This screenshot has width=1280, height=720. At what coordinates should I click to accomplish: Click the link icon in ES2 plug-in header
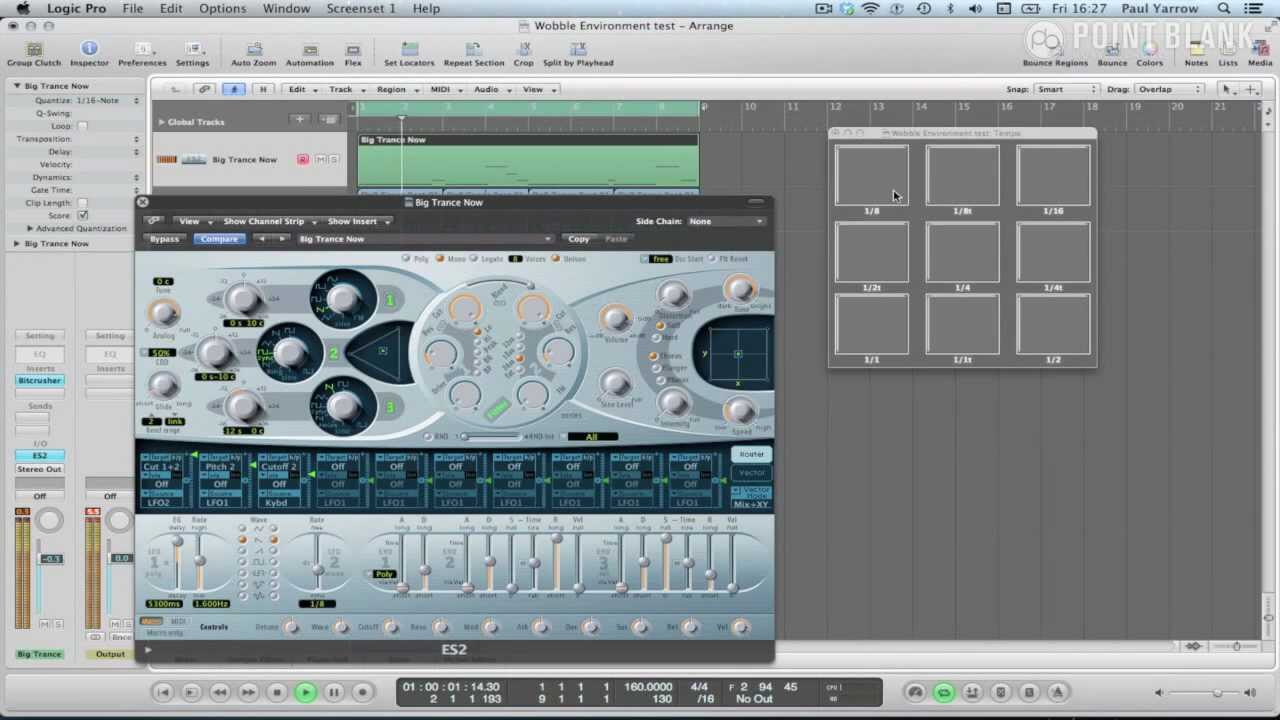[x=153, y=221]
